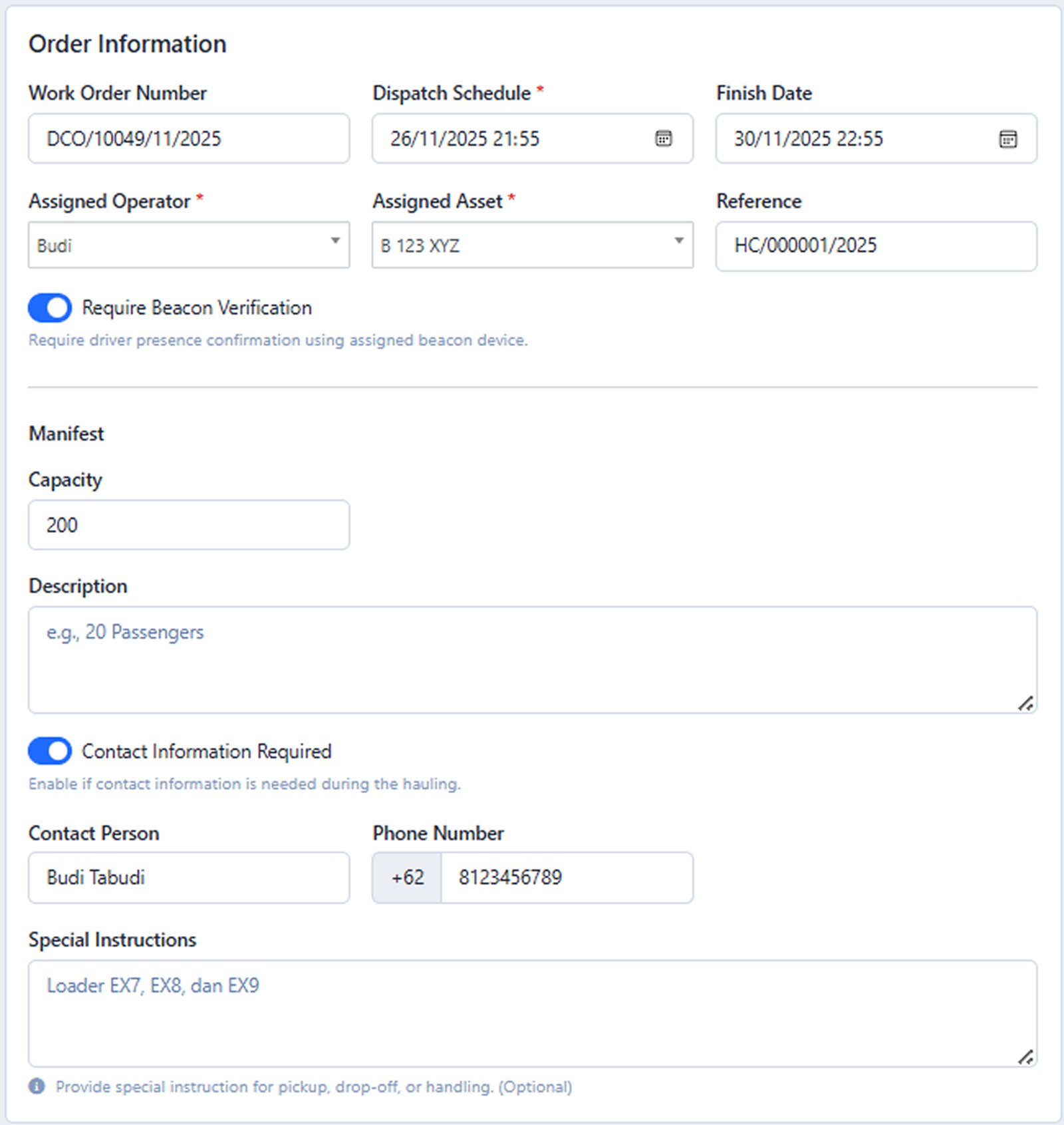Turn off Contact Information Required switch
This screenshot has height=1125, width=1064.
point(50,751)
